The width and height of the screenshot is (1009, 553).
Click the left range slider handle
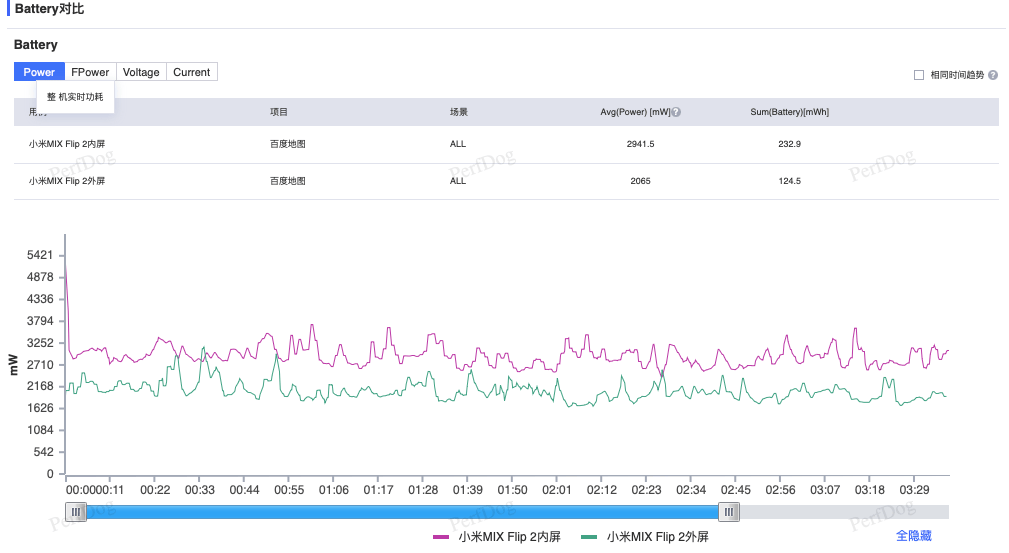tap(76, 512)
